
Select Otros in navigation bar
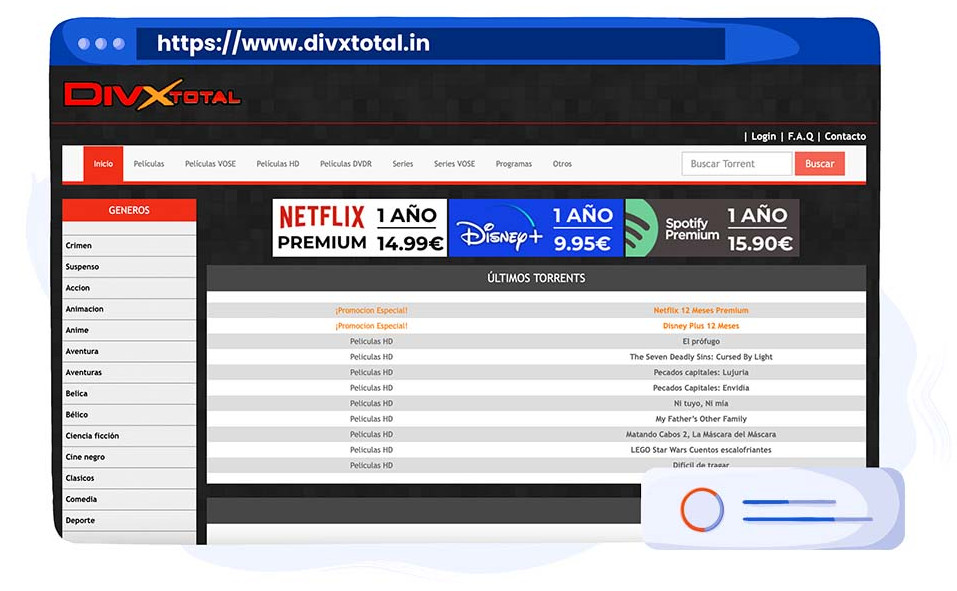562,164
